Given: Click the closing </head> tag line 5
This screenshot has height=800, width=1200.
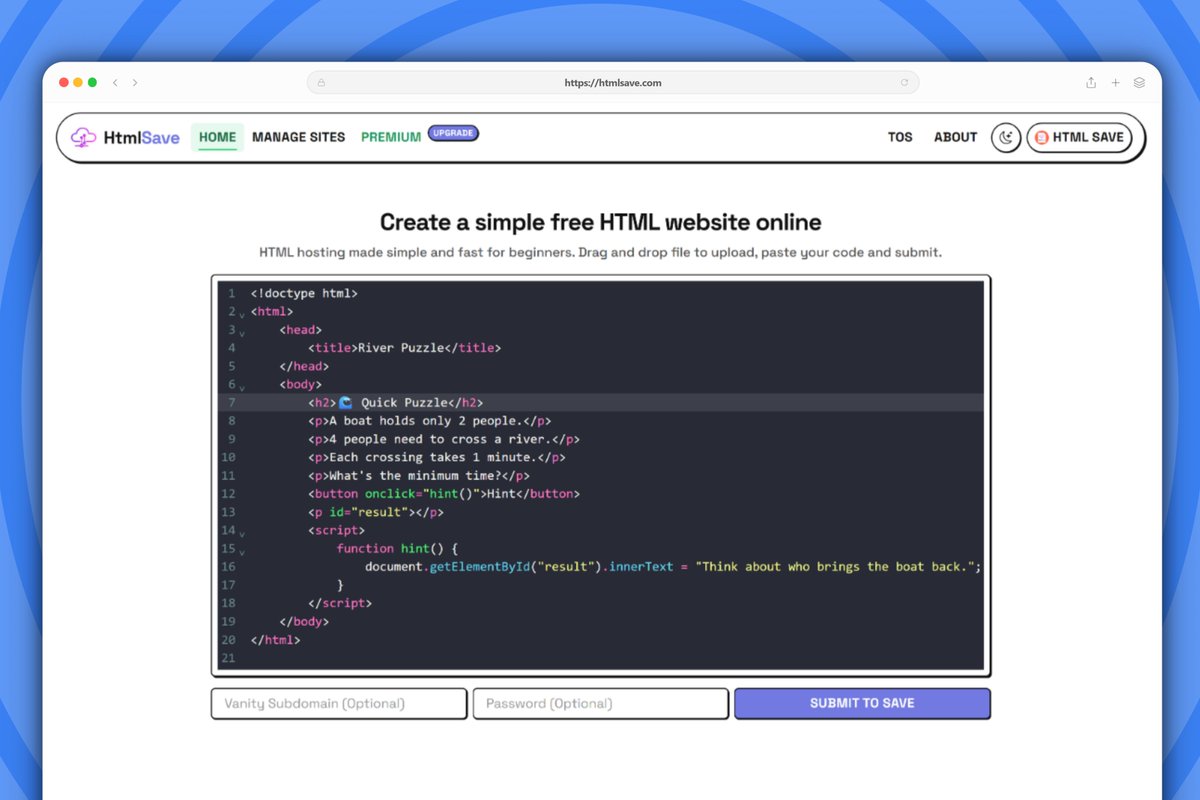Looking at the screenshot, I should tap(304, 366).
